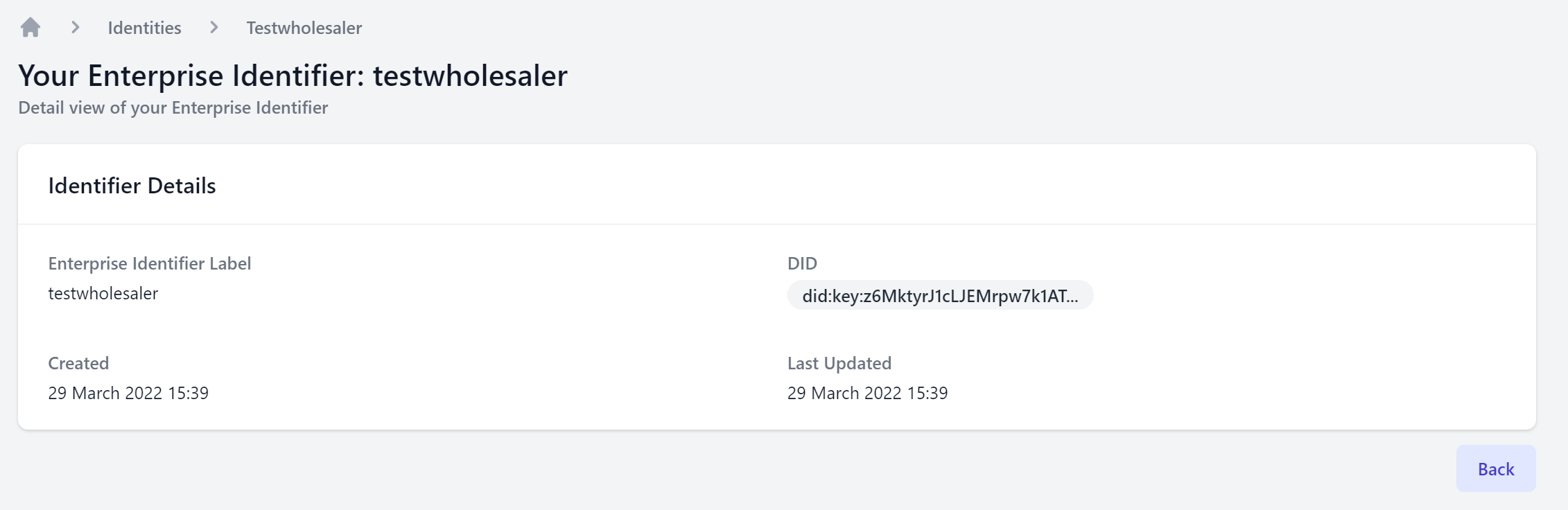The image size is (1568, 510).
Task: Navigate back using Back
Action: tap(1495, 468)
